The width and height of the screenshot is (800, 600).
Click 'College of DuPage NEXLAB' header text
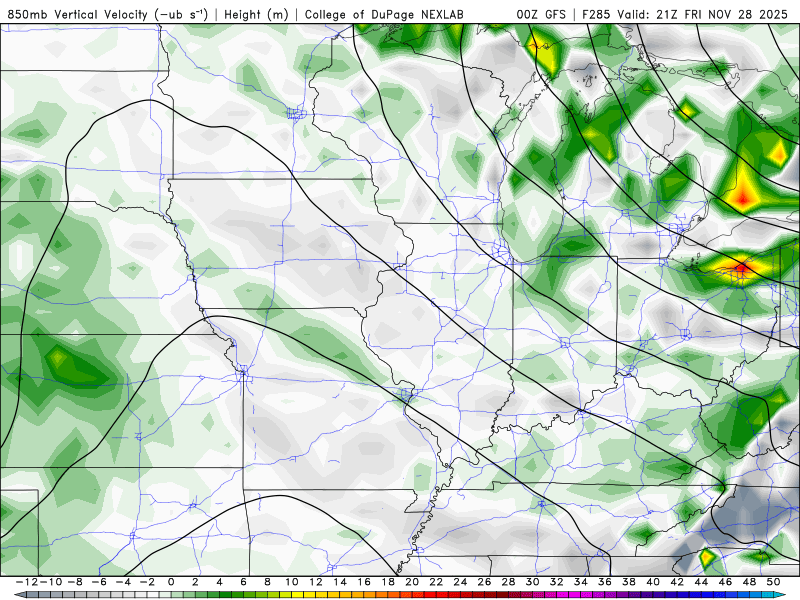coord(384,14)
